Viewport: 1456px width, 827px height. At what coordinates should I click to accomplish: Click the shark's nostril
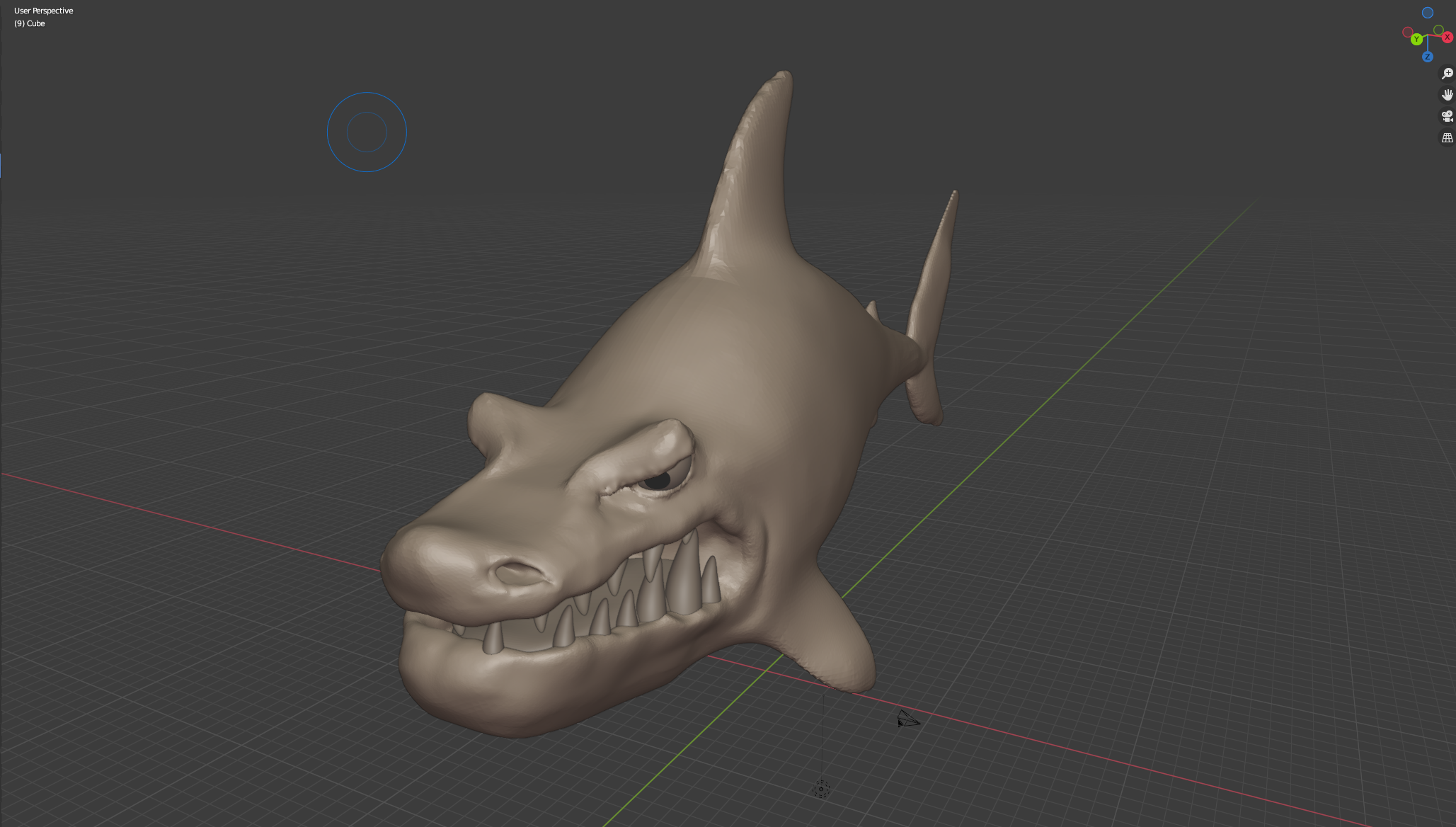click(520, 572)
